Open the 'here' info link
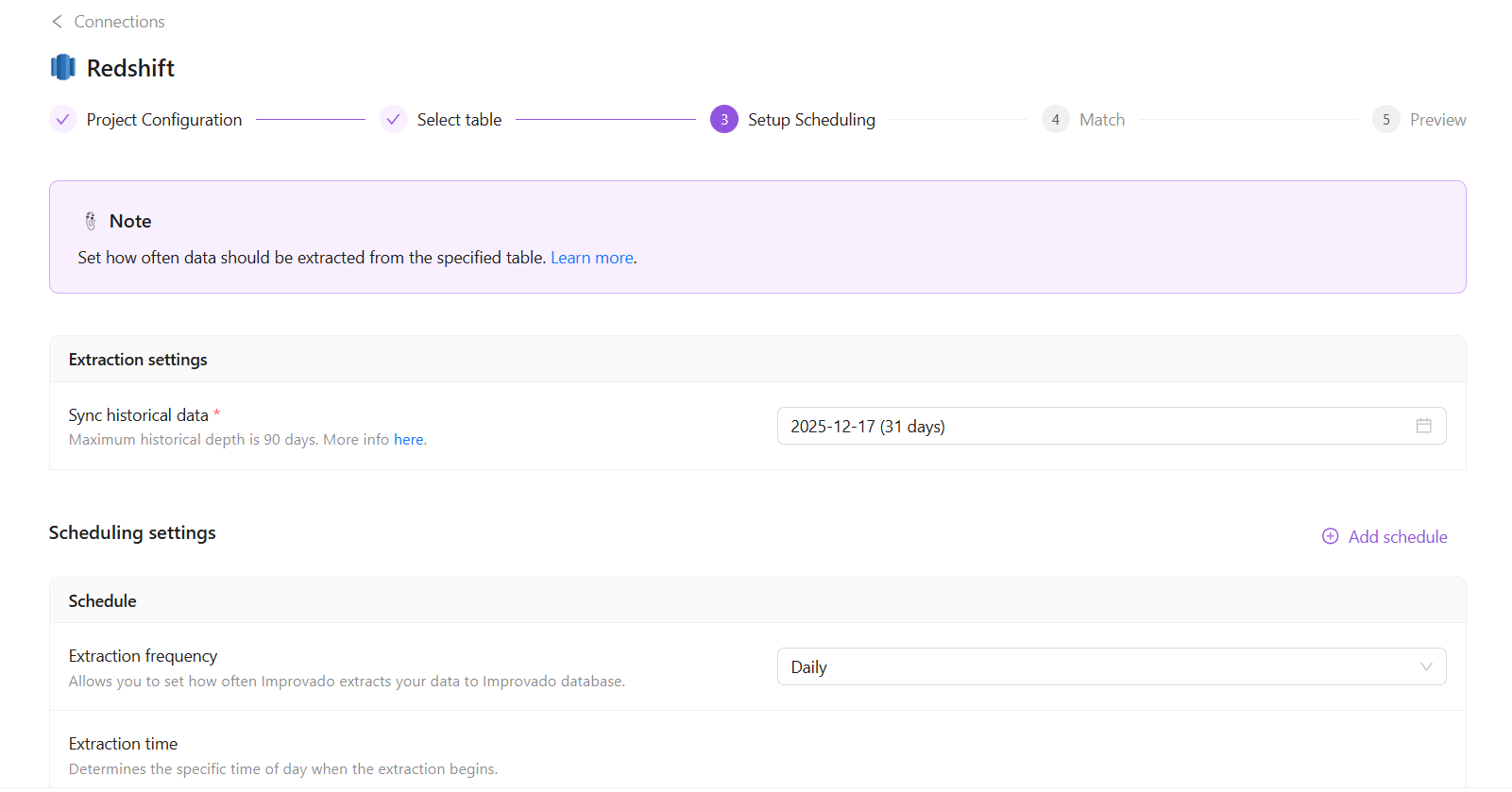 tap(408, 440)
